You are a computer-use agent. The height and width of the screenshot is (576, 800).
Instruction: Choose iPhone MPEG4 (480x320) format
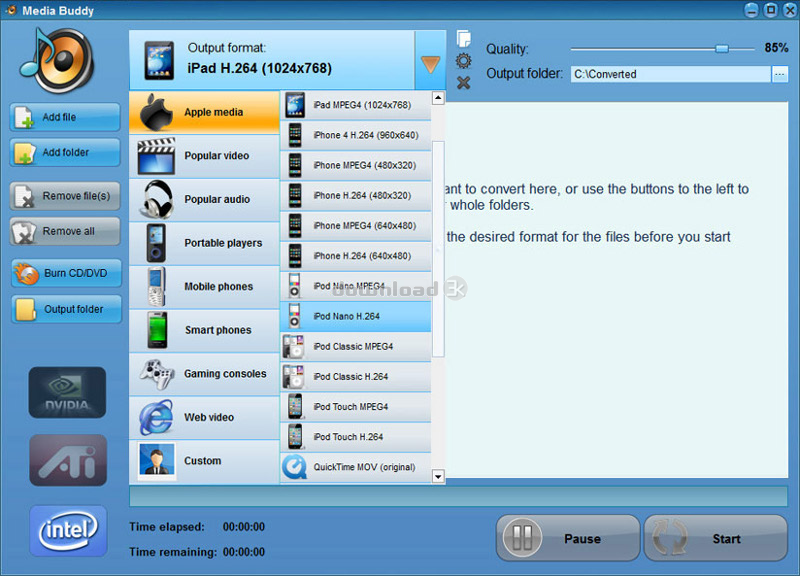pos(356,165)
